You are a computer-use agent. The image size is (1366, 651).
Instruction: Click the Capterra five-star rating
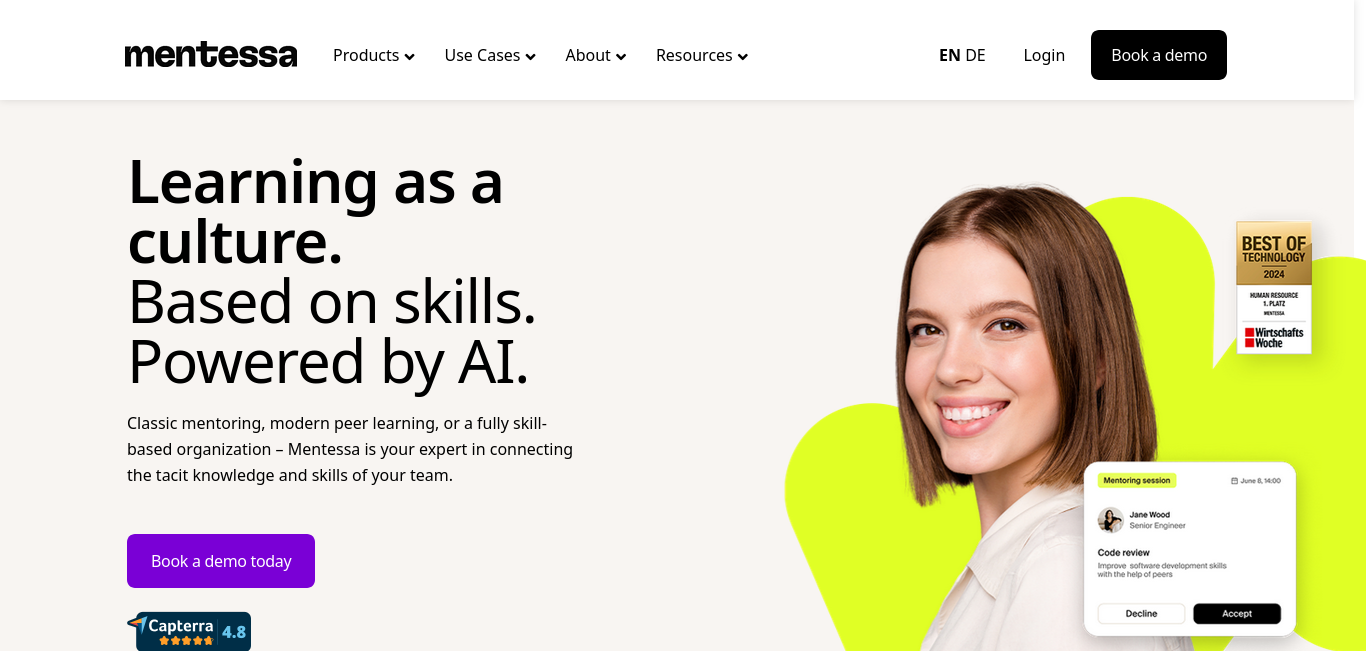pyautogui.click(x=186, y=640)
